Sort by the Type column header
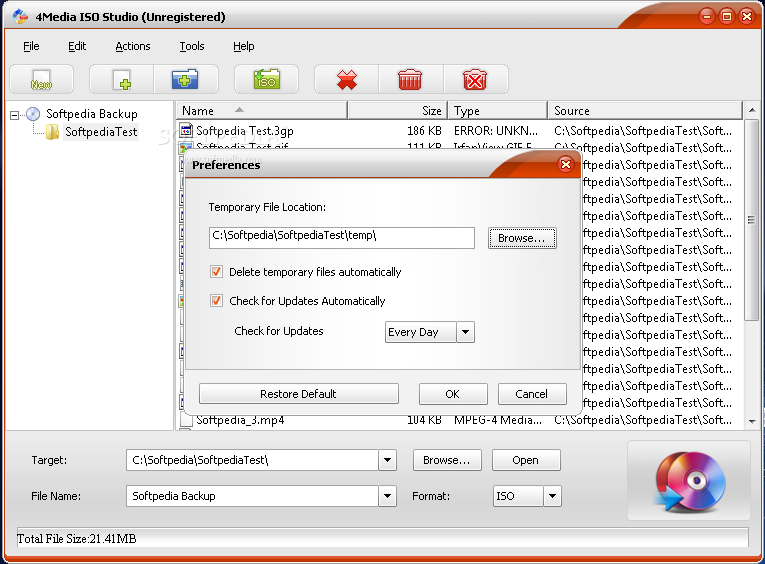 tap(498, 111)
